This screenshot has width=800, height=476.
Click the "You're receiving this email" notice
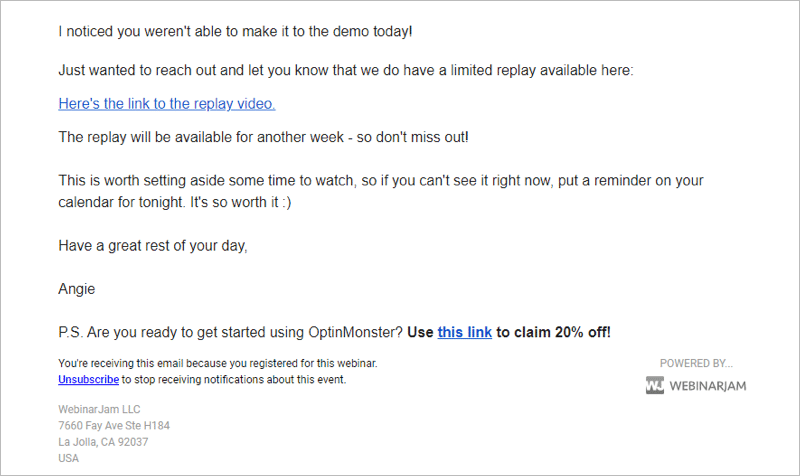coord(218,363)
